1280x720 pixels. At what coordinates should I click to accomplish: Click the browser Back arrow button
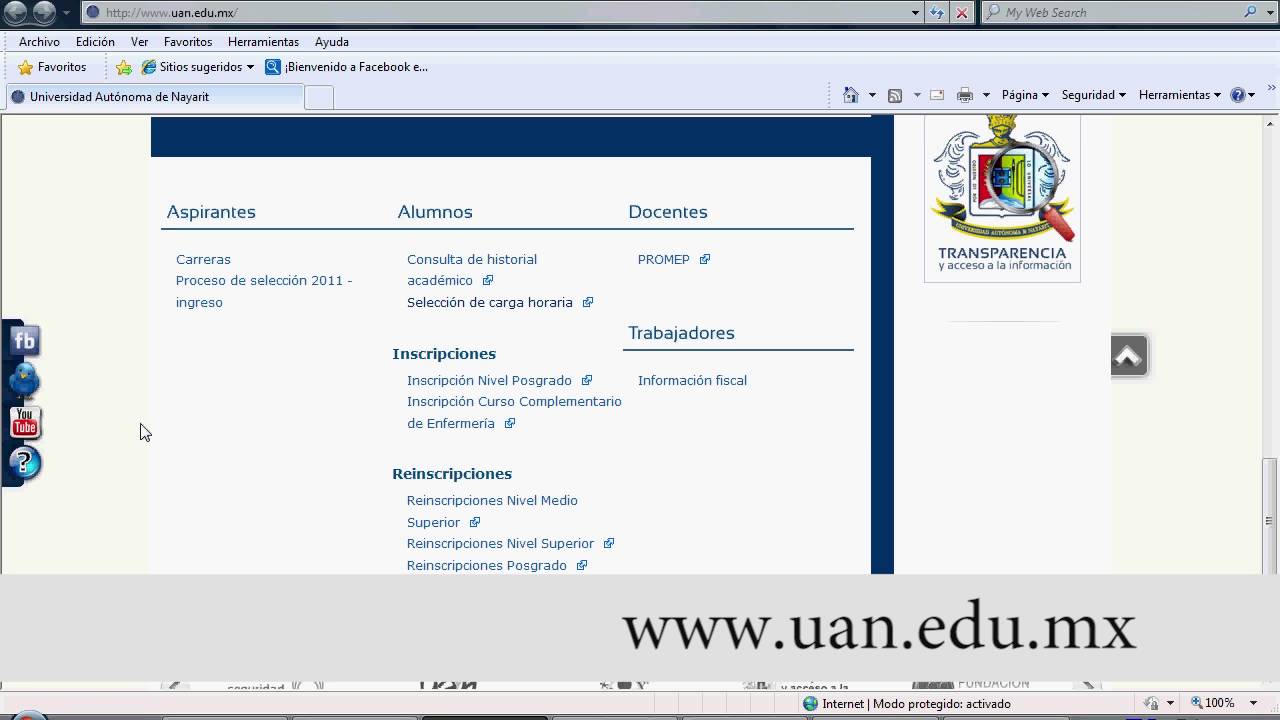click(15, 12)
